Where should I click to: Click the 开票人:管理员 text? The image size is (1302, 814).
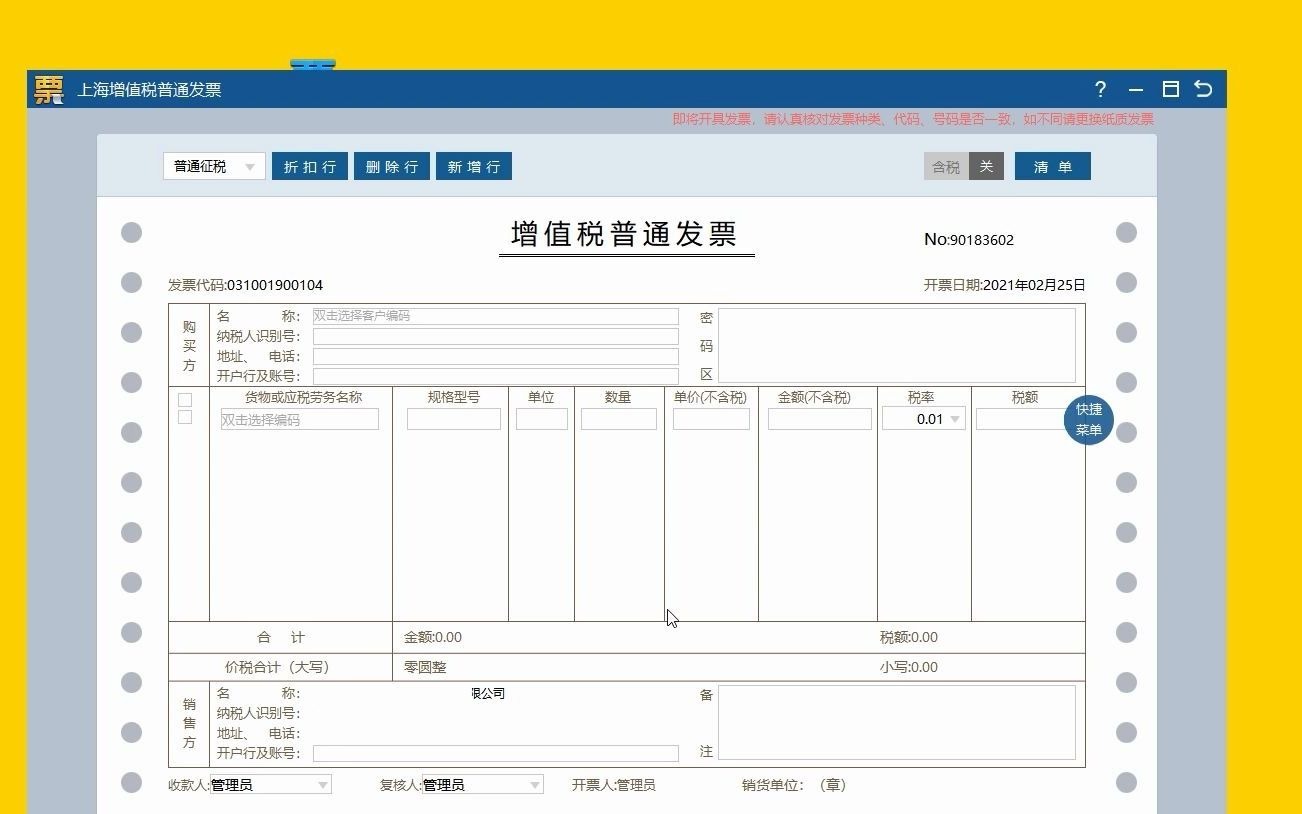coord(613,785)
